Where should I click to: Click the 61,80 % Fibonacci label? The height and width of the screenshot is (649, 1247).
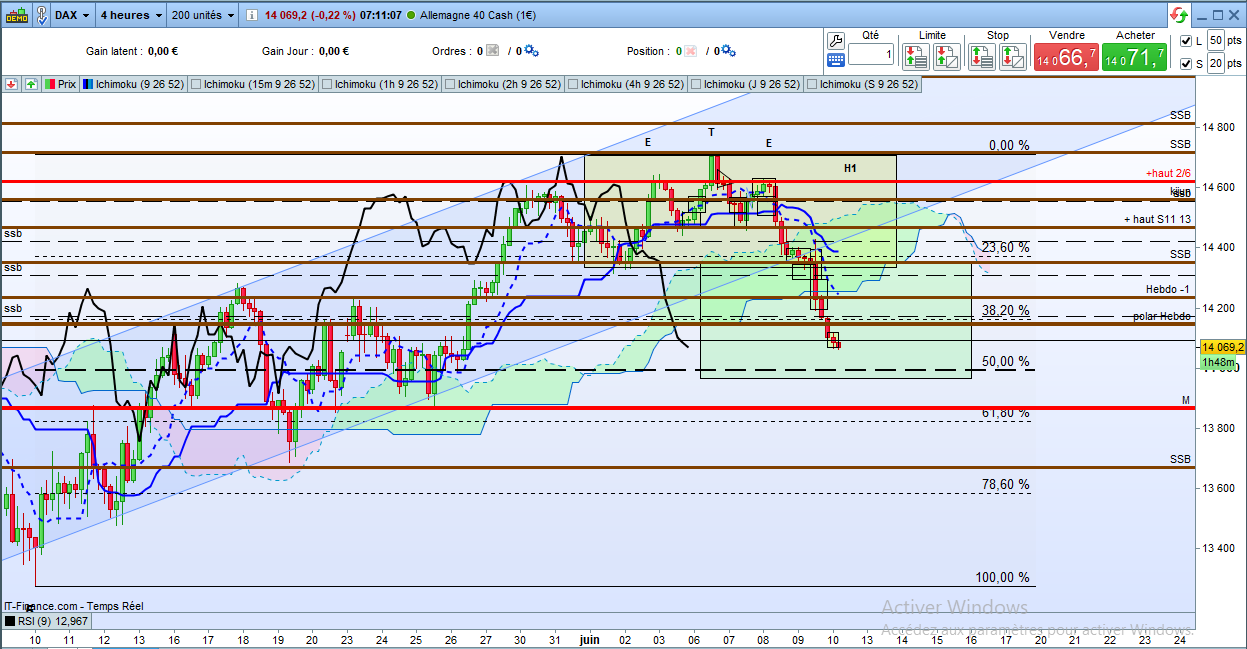point(1005,413)
